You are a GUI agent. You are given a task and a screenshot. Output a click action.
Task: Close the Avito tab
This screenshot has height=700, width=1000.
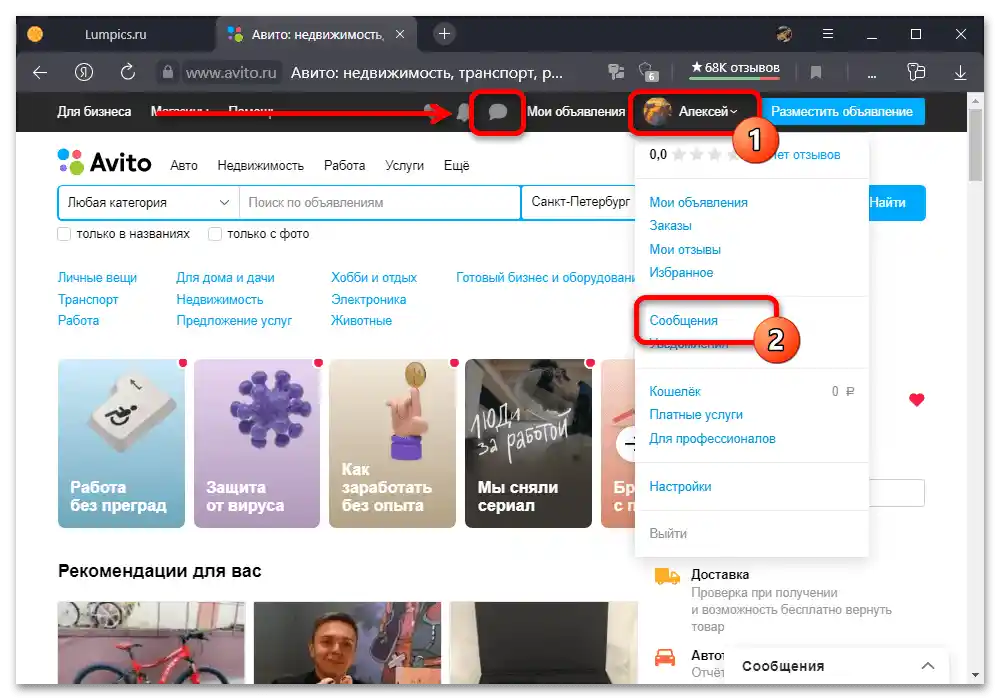400,34
